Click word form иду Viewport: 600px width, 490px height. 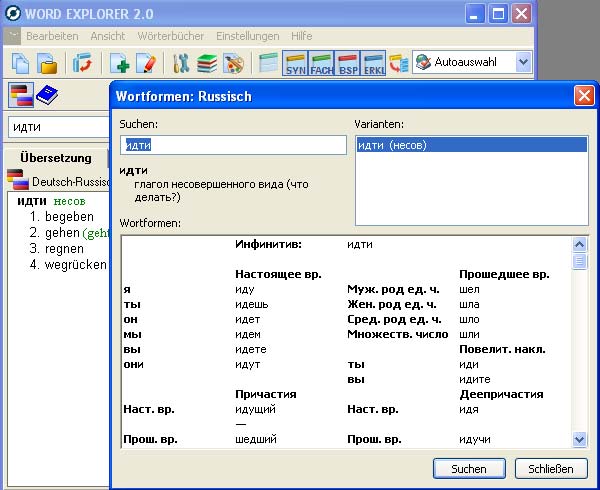(245, 290)
